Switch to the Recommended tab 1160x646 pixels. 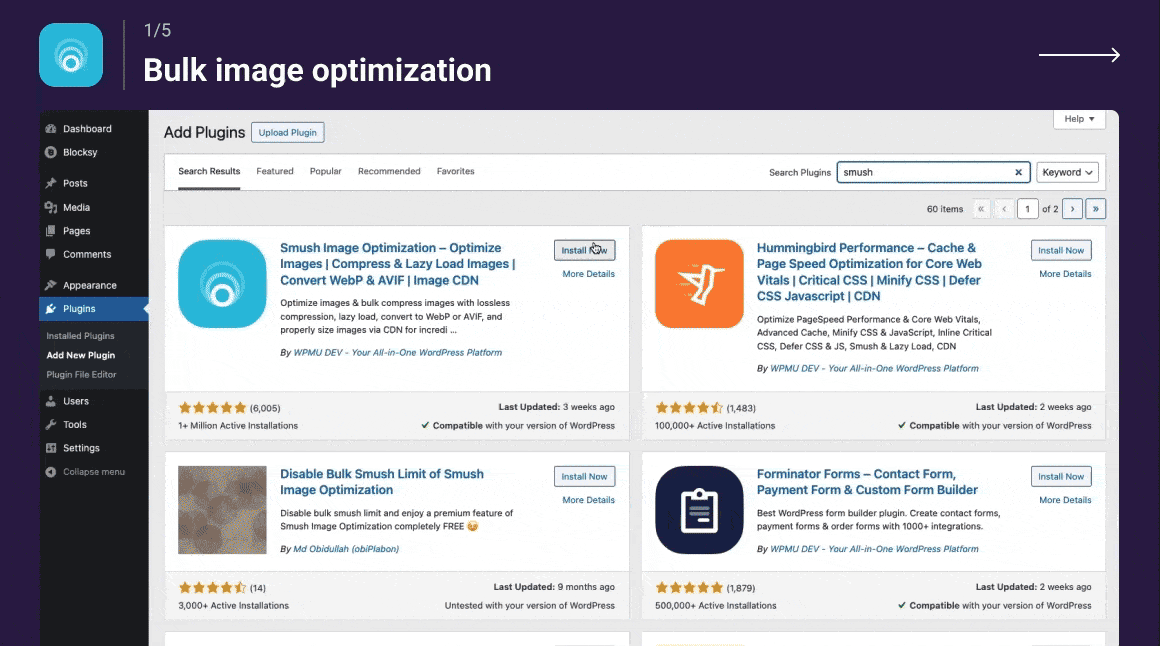389,171
